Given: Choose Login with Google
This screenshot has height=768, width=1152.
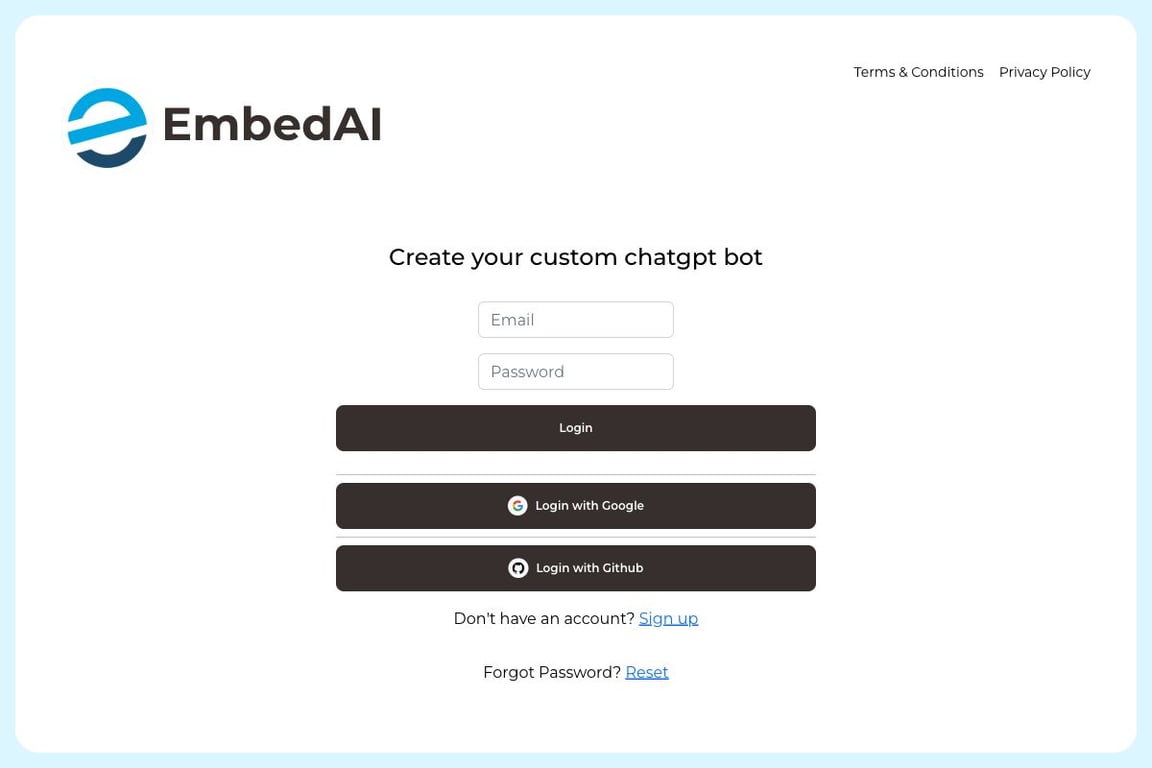Looking at the screenshot, I should (576, 506).
